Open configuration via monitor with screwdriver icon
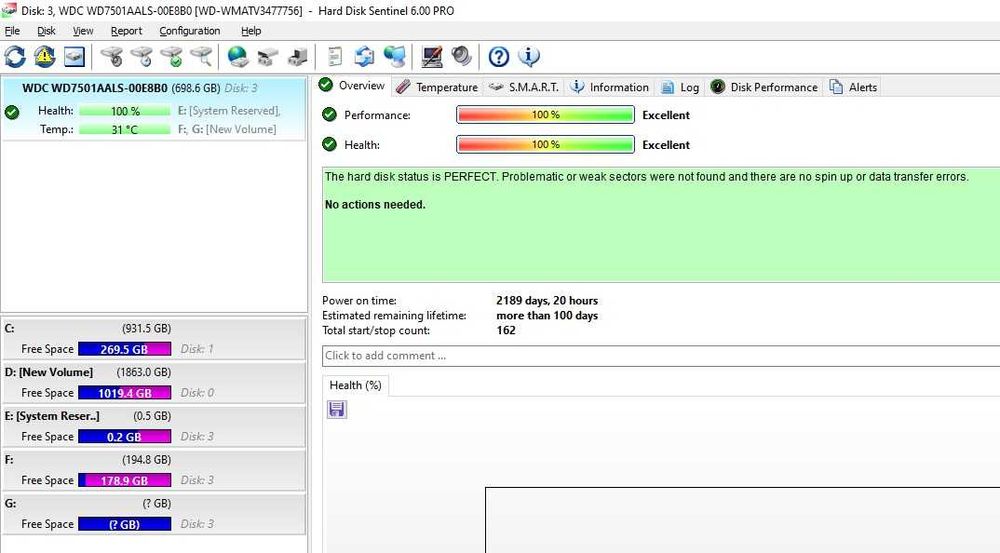Screen dimensions: 1000x553 tap(432, 57)
